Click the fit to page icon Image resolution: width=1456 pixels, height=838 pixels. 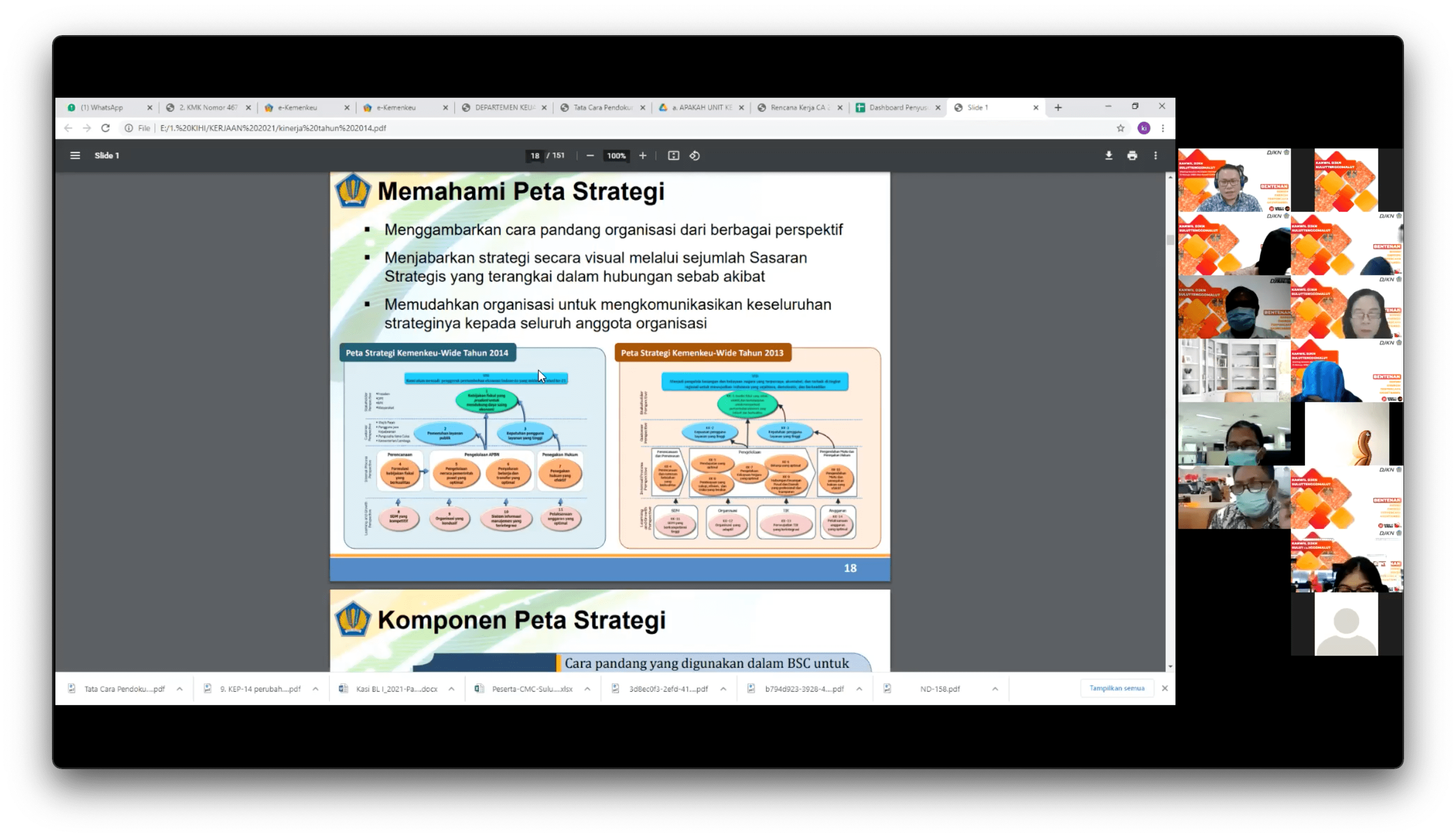[673, 155]
